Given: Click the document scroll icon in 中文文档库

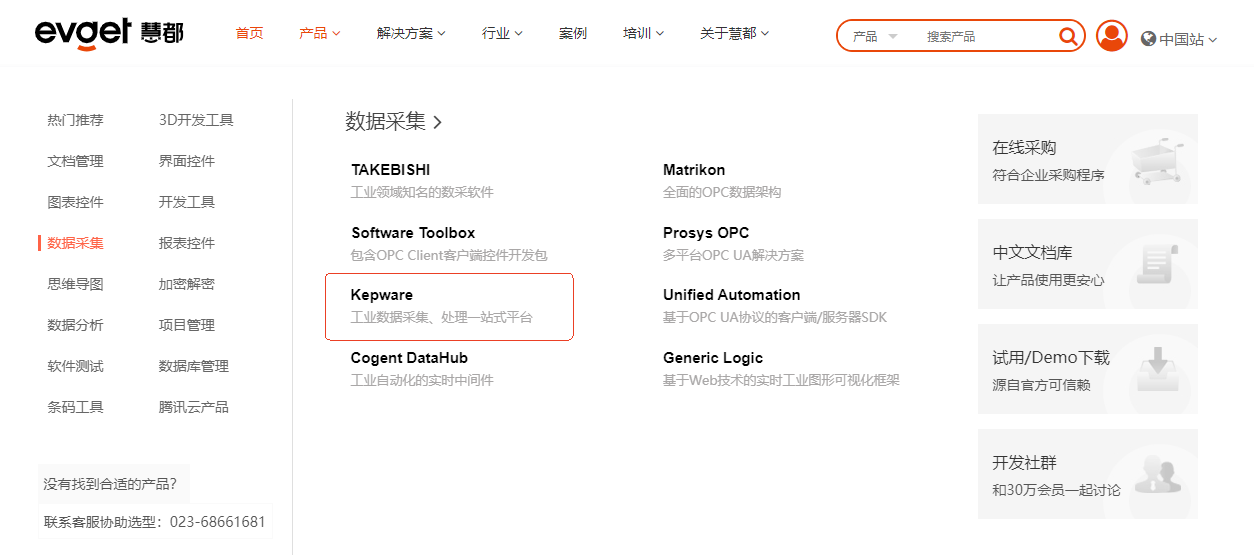Looking at the screenshot, I should coord(1158,264).
